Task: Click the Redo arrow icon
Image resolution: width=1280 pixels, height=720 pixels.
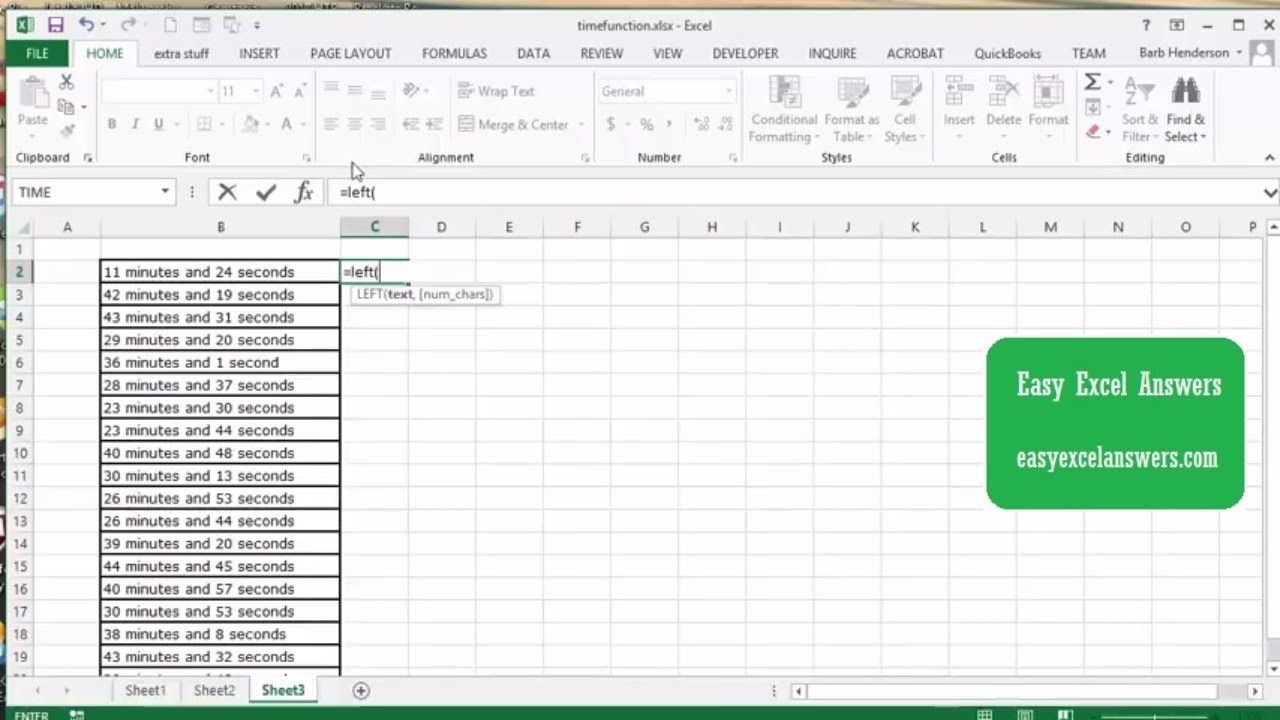Action: (x=127, y=25)
